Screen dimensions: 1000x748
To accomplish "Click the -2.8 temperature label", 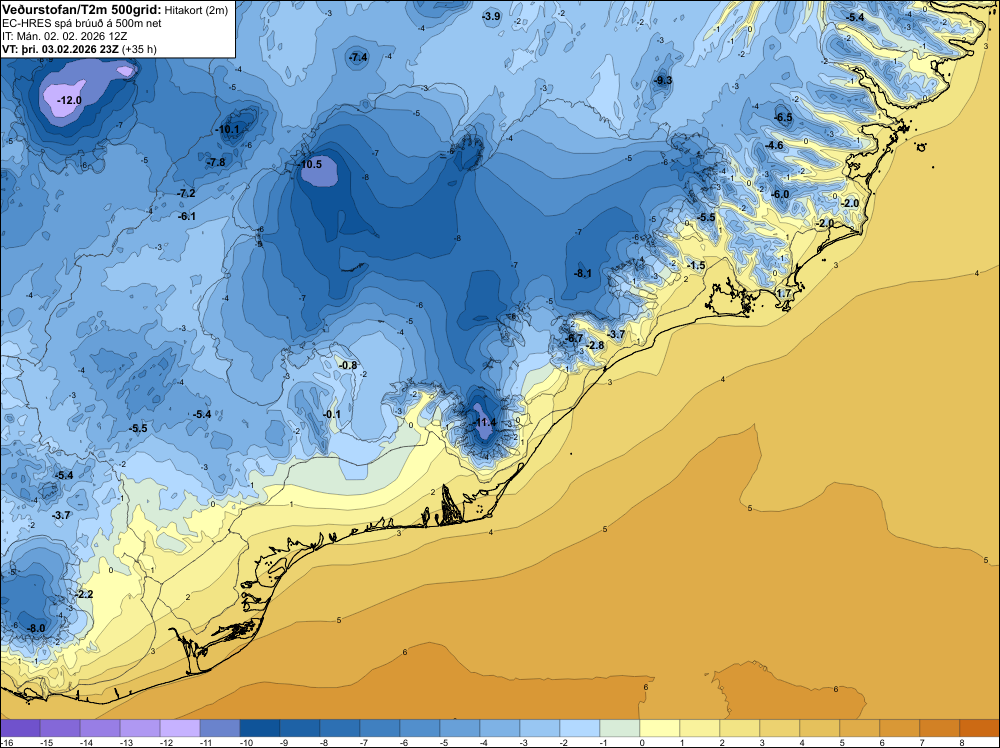I will coord(594,346).
